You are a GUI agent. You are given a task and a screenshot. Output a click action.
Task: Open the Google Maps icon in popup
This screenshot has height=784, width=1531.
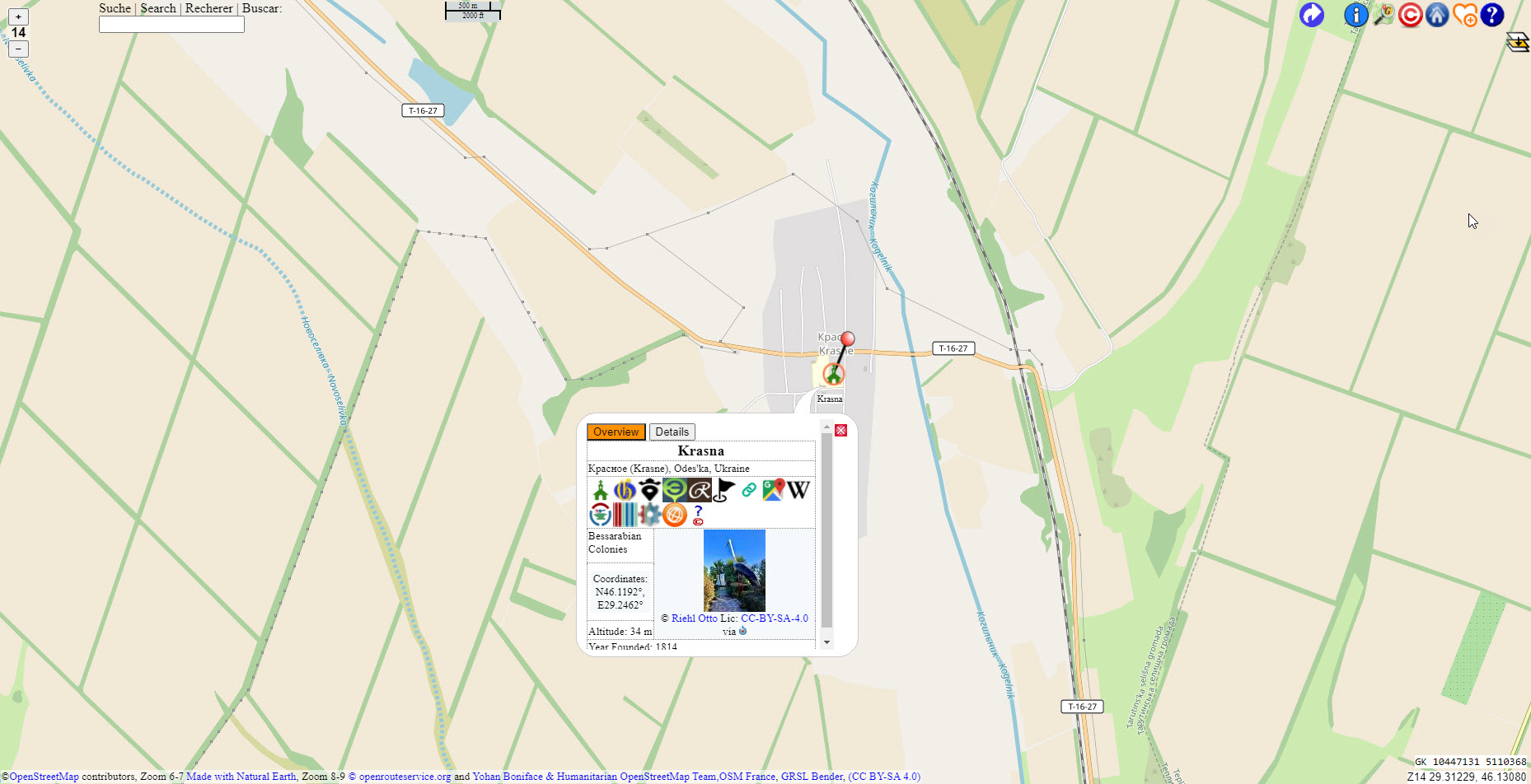(773, 490)
